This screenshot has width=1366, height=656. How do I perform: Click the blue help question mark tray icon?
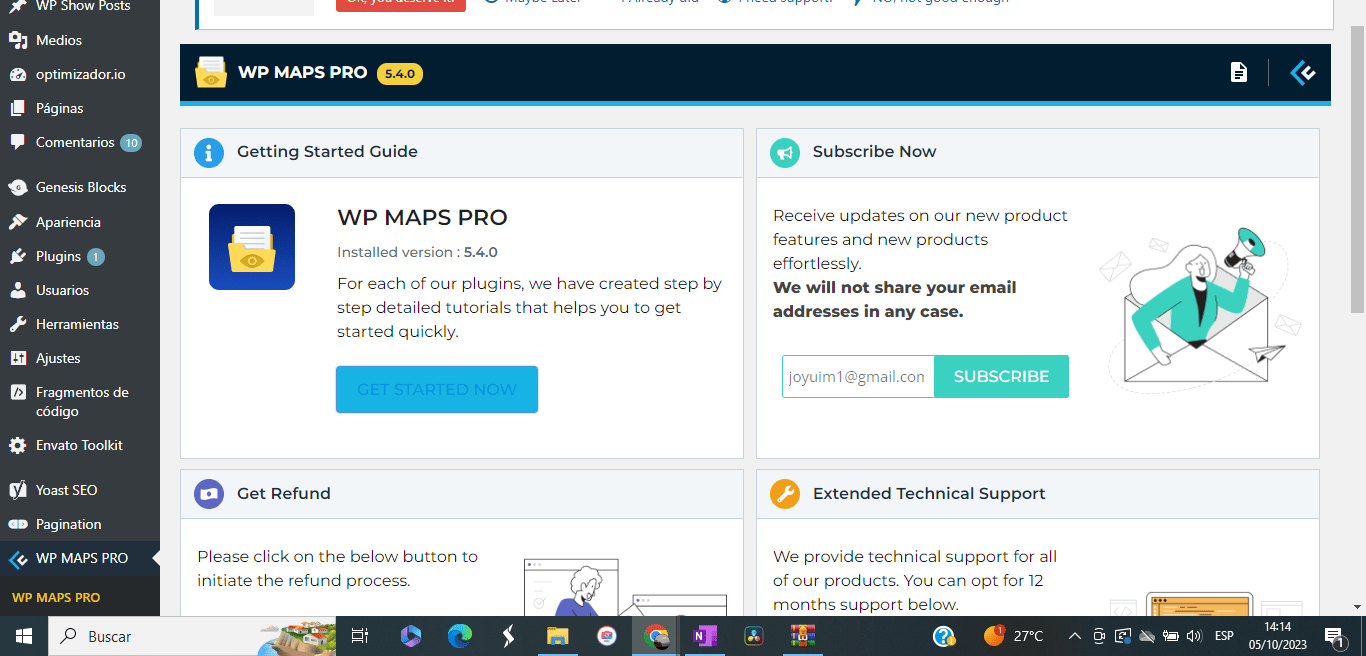944,636
